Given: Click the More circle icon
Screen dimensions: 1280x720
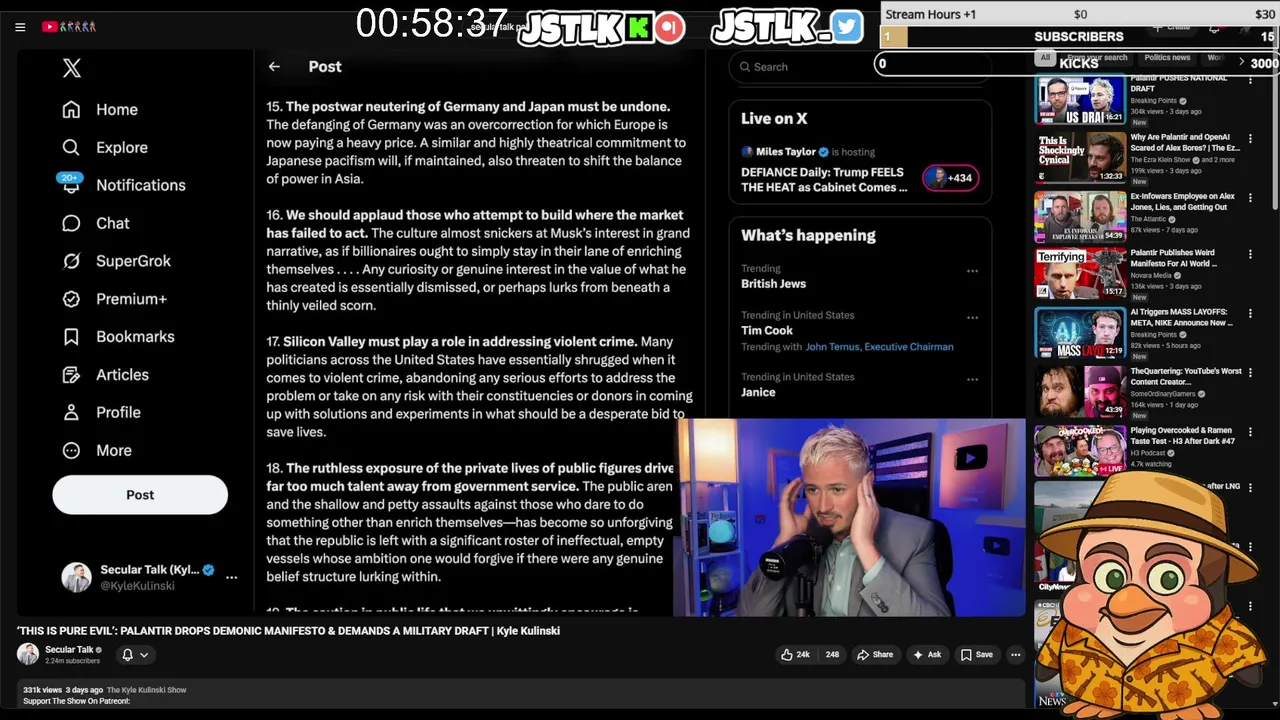Looking at the screenshot, I should (71, 451).
